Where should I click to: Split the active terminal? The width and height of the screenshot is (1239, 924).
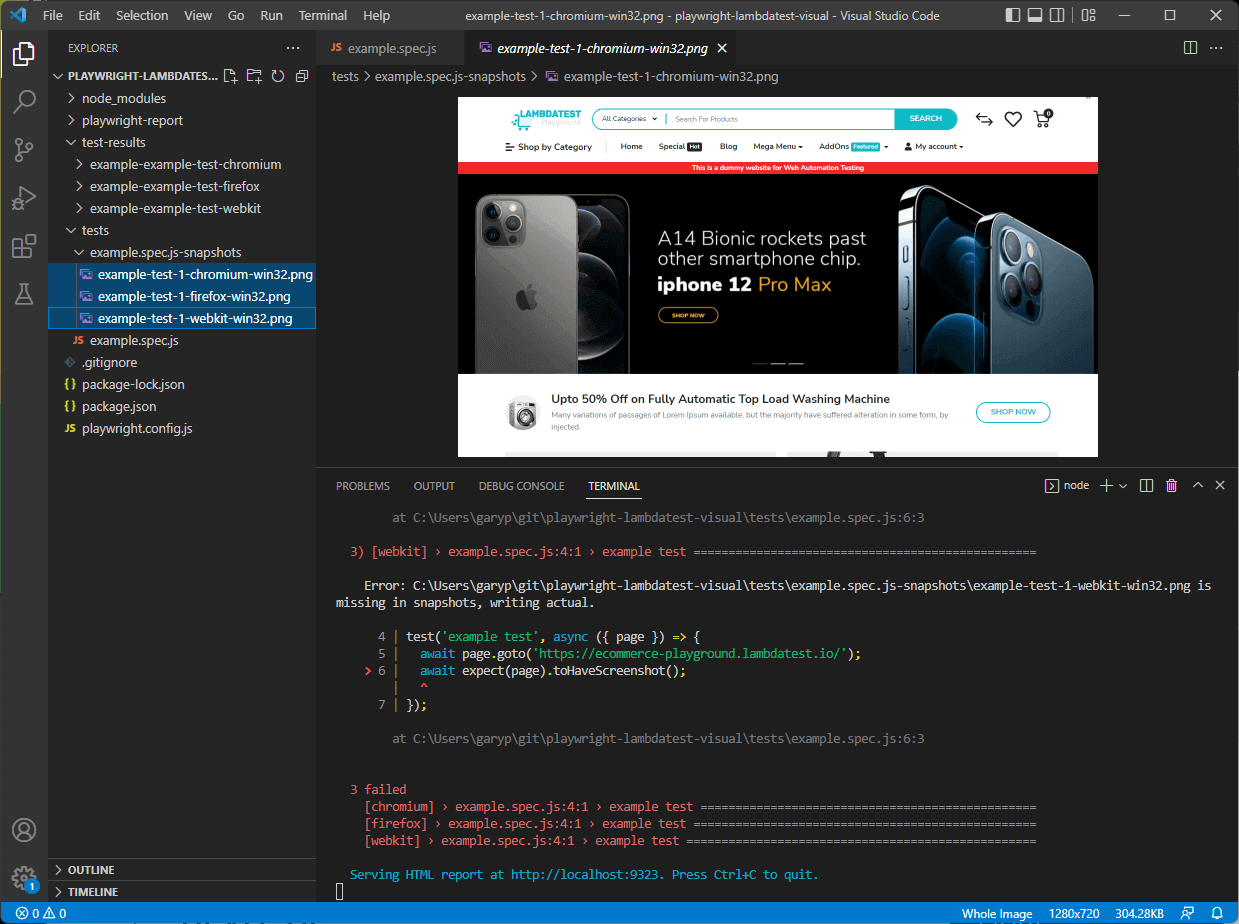coord(1145,485)
